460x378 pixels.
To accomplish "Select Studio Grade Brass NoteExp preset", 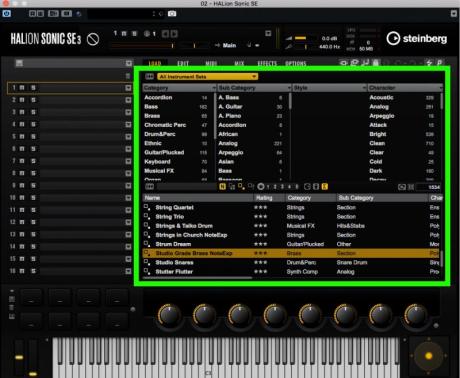I will (291, 253).
